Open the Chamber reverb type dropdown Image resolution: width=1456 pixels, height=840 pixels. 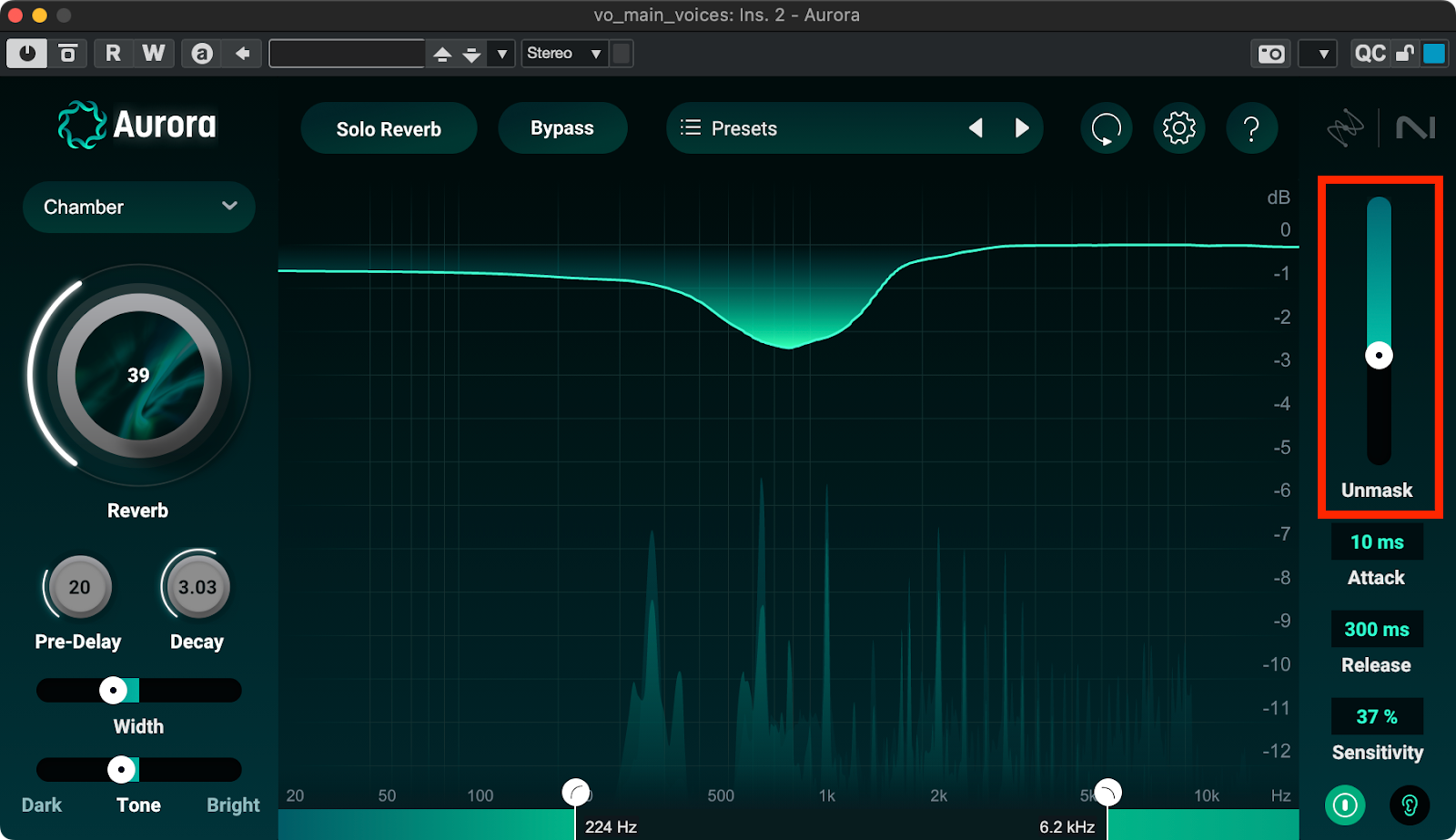(x=139, y=207)
